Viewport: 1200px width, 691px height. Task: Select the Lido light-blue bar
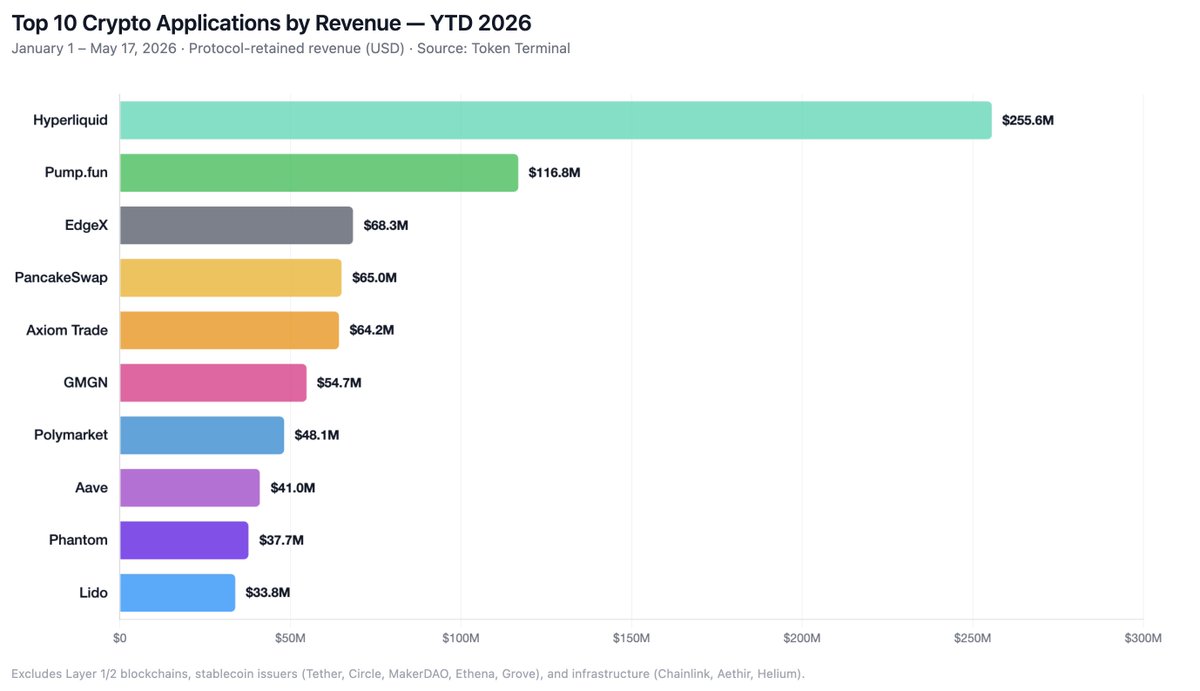(x=178, y=592)
